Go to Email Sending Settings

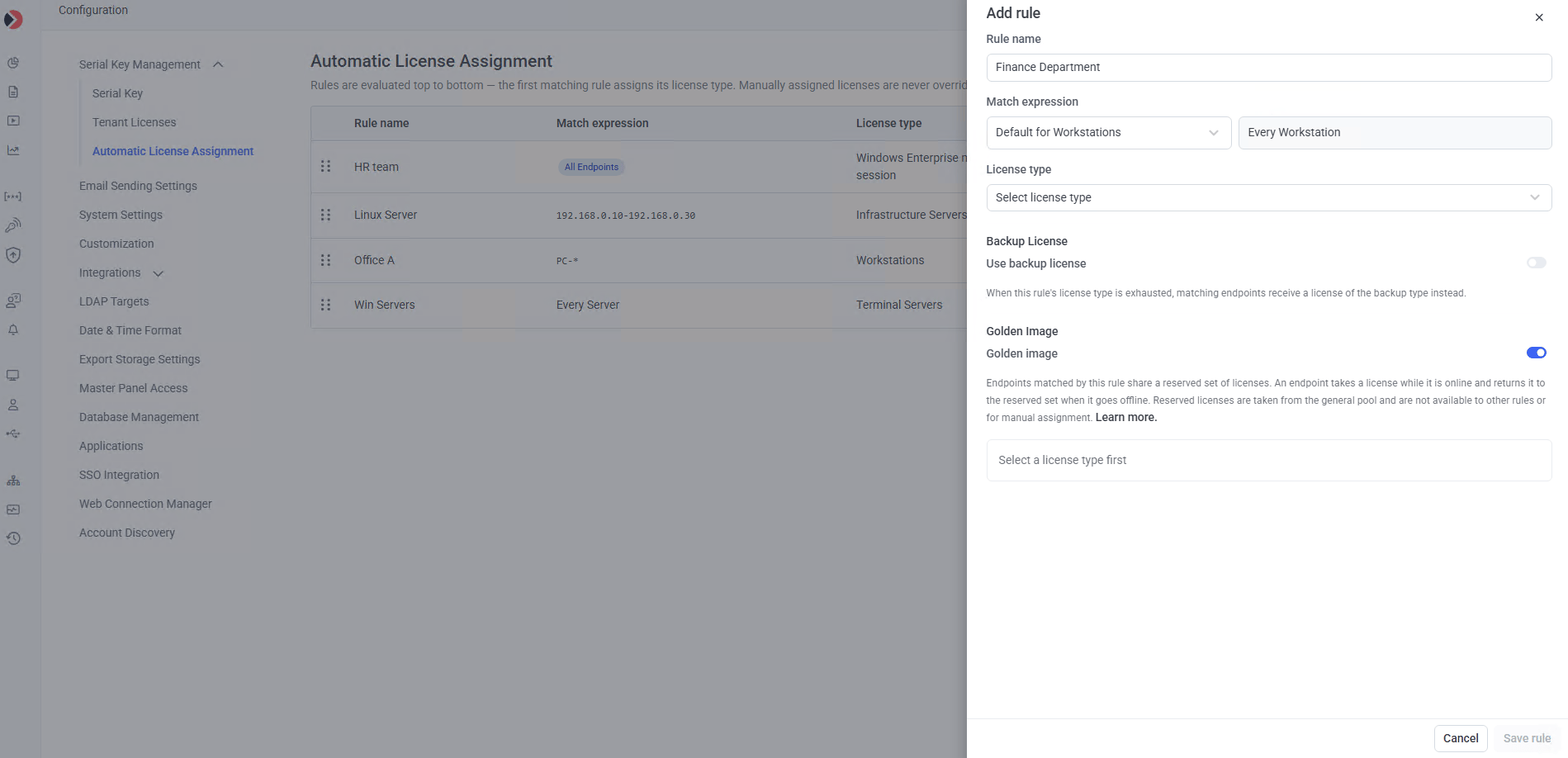[x=138, y=186]
